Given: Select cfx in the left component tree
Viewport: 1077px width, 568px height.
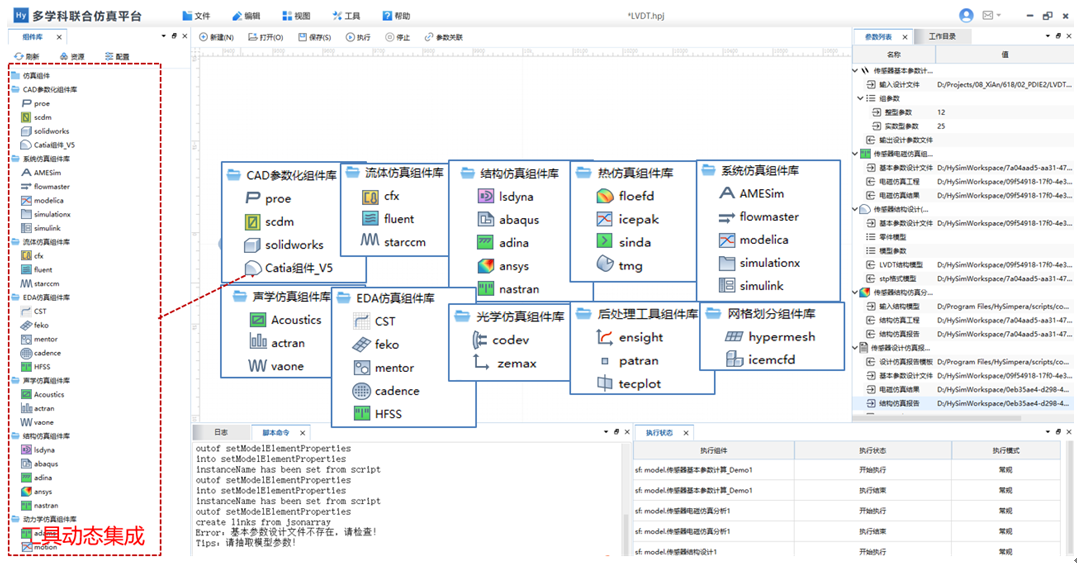Looking at the screenshot, I should [x=32, y=255].
